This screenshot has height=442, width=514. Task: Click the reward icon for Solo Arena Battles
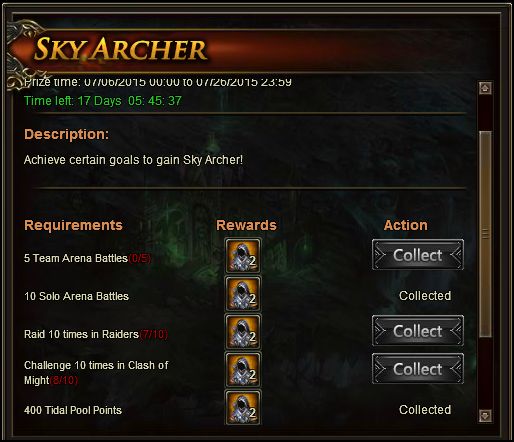click(243, 294)
